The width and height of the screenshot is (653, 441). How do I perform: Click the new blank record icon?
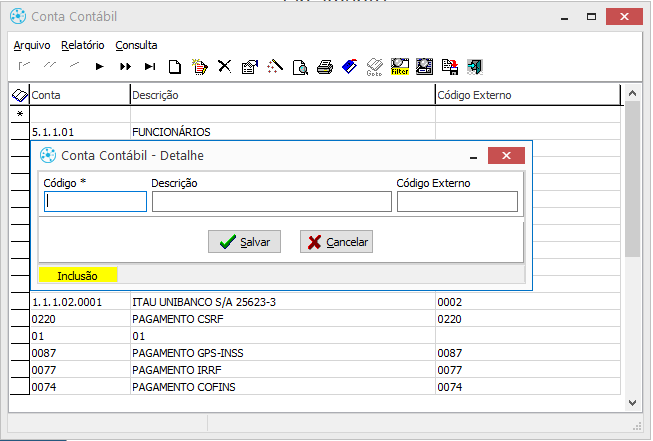175,67
